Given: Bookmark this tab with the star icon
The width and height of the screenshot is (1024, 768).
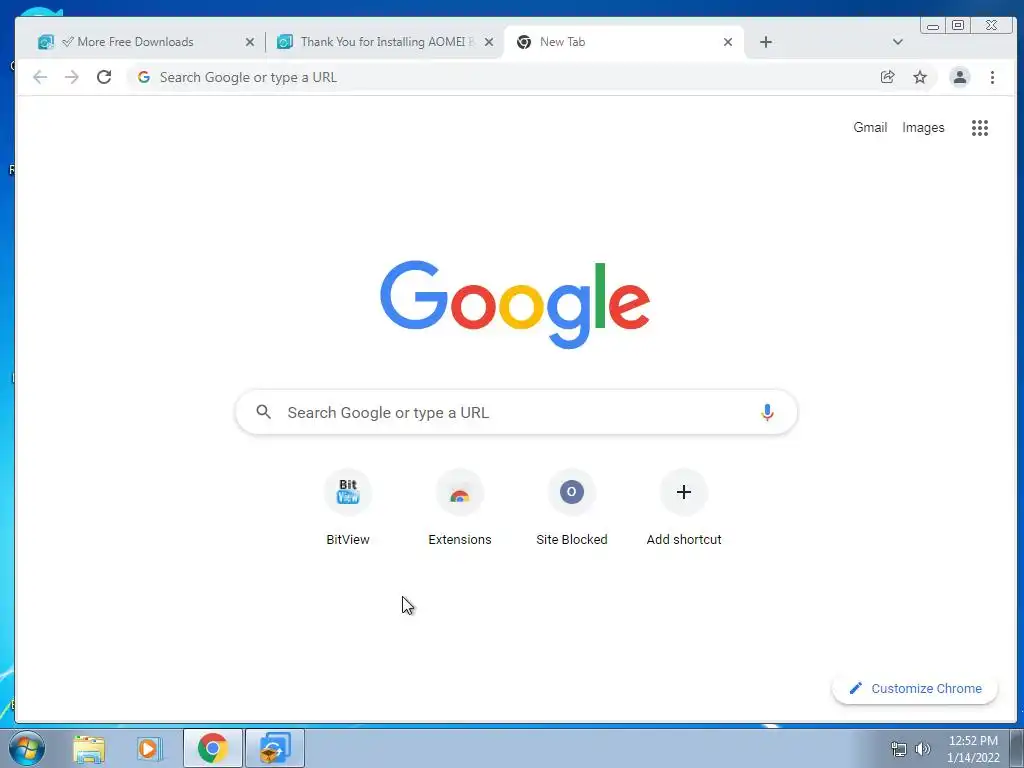Looking at the screenshot, I should click(x=920, y=77).
